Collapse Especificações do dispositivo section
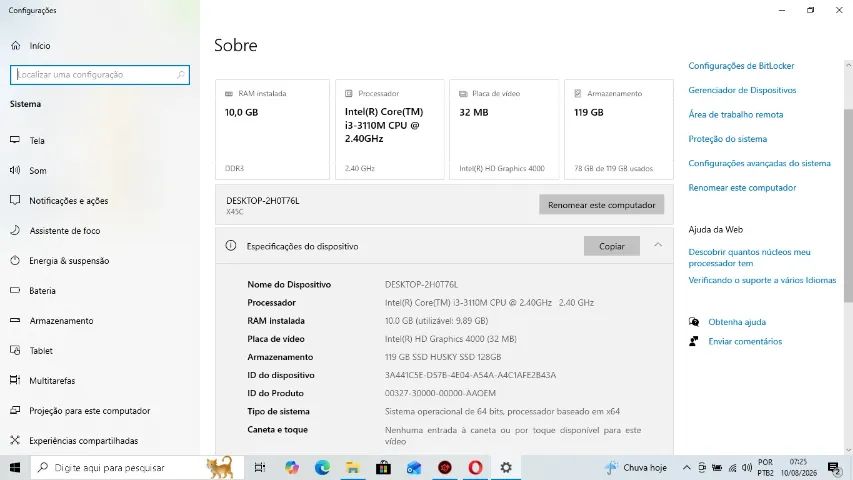The image size is (853, 480). coord(658,245)
